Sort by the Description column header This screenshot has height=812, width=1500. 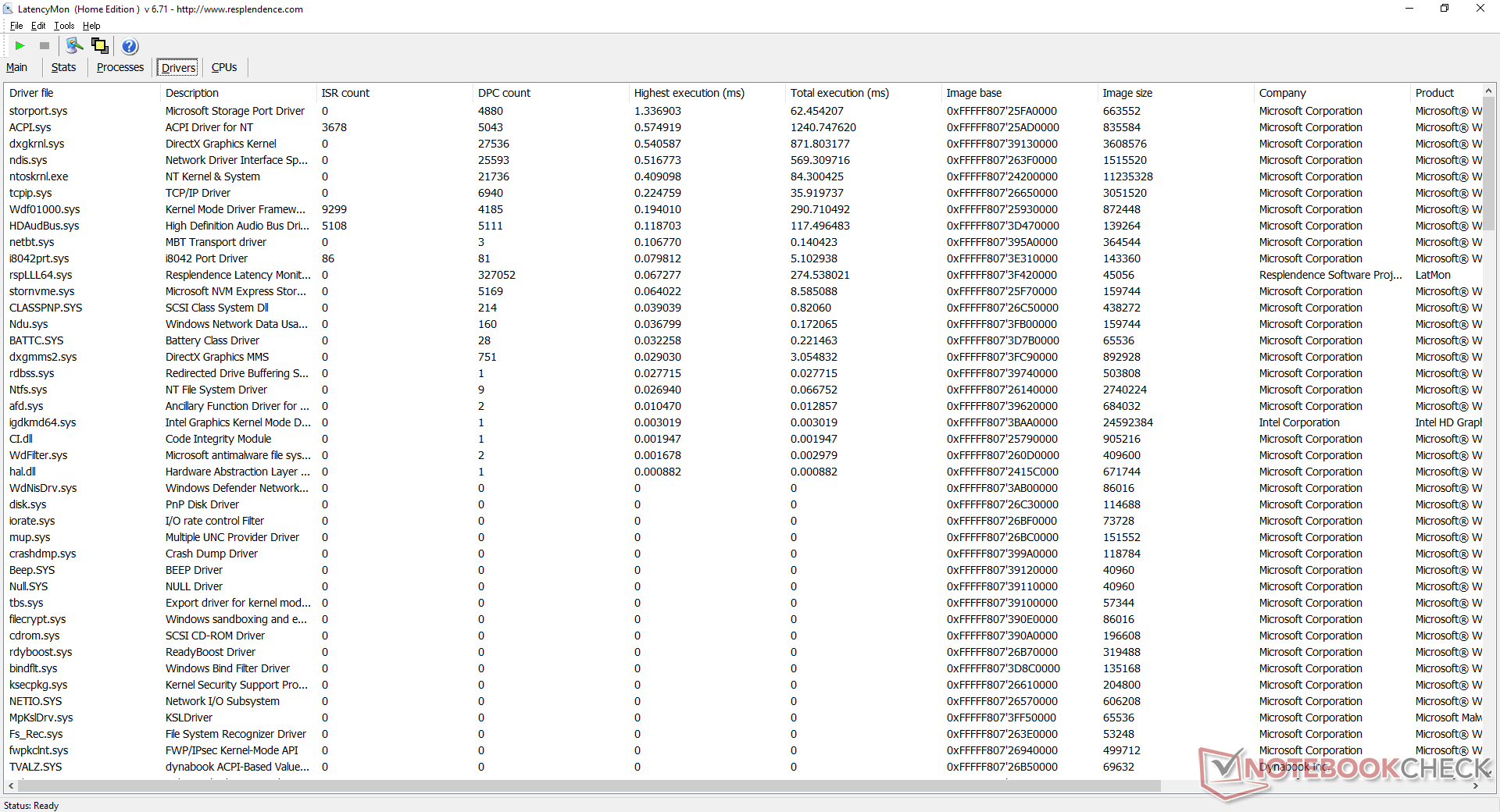tap(238, 93)
